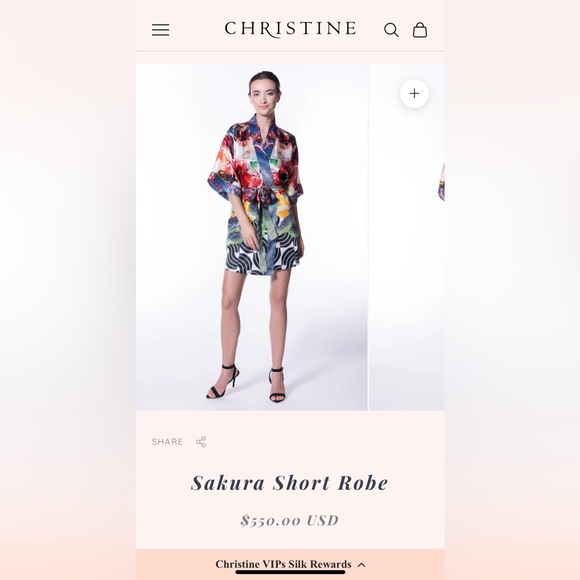
Task: Open the shopping bag icon
Action: pos(420,30)
